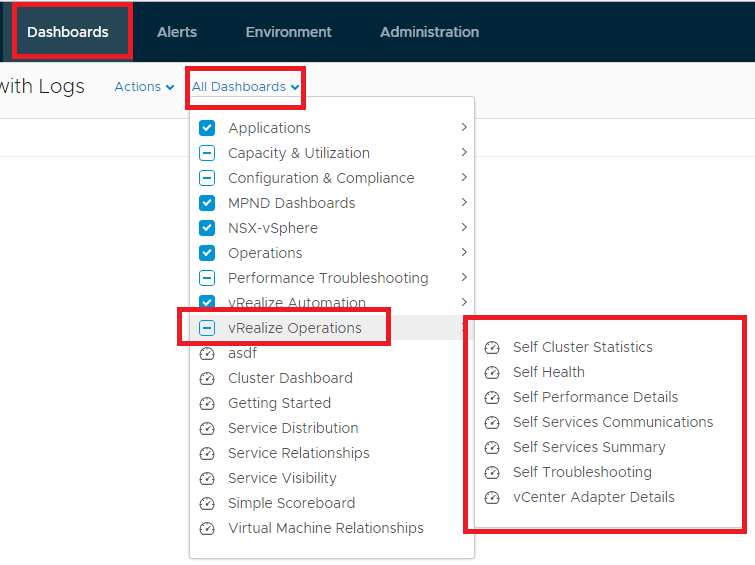This screenshot has height=565, width=755.
Task: Open the Actions dropdown menu
Action: click(x=144, y=87)
